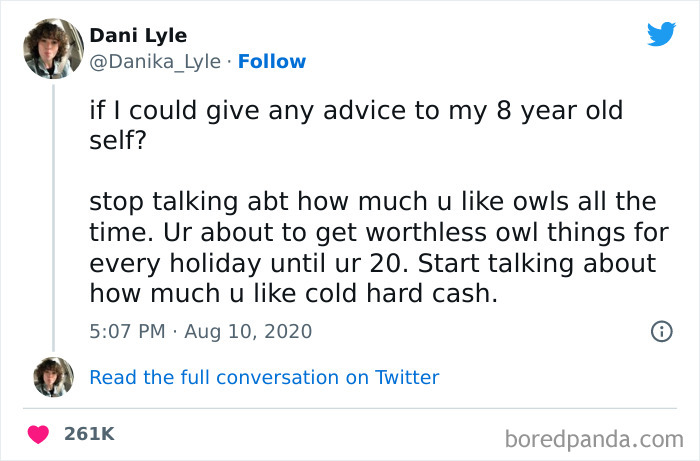Click the 261K likes count
The image size is (700, 461).
click(89, 435)
